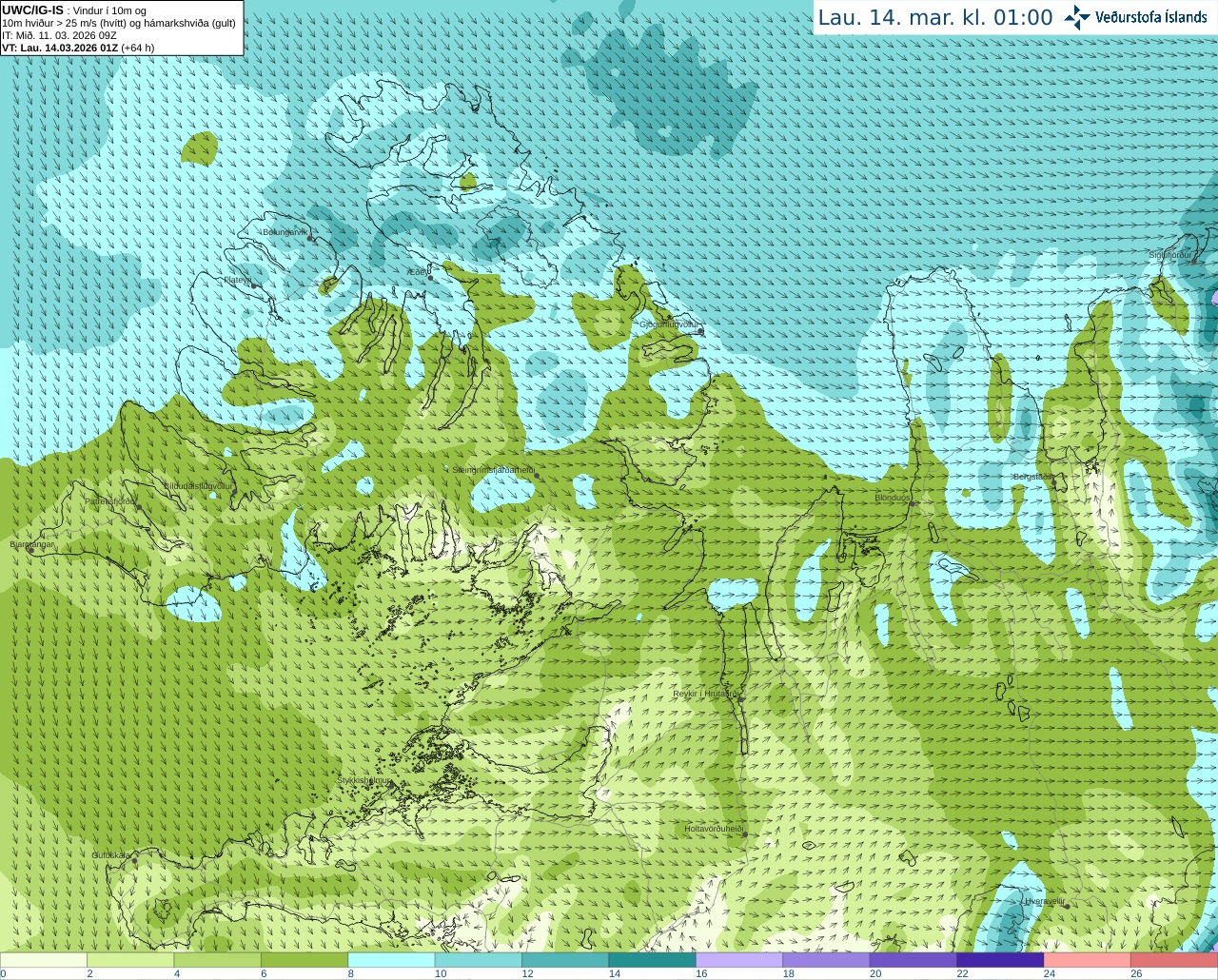
Task: Click the legend scale value 16
Action: (x=701, y=974)
